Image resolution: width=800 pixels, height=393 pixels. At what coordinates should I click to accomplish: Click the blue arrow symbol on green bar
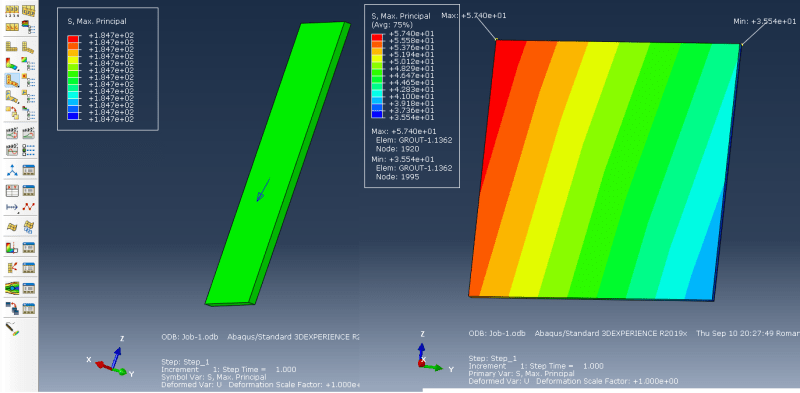(x=263, y=190)
